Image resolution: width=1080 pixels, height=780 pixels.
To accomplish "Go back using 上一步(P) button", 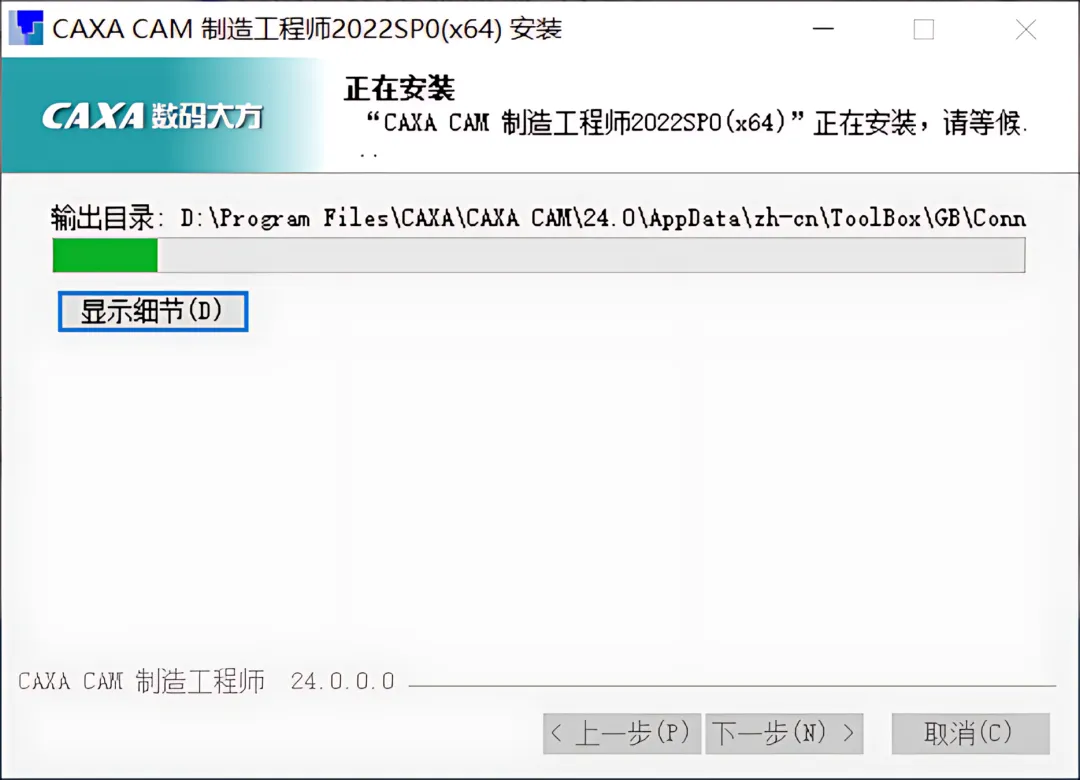I will [x=622, y=733].
